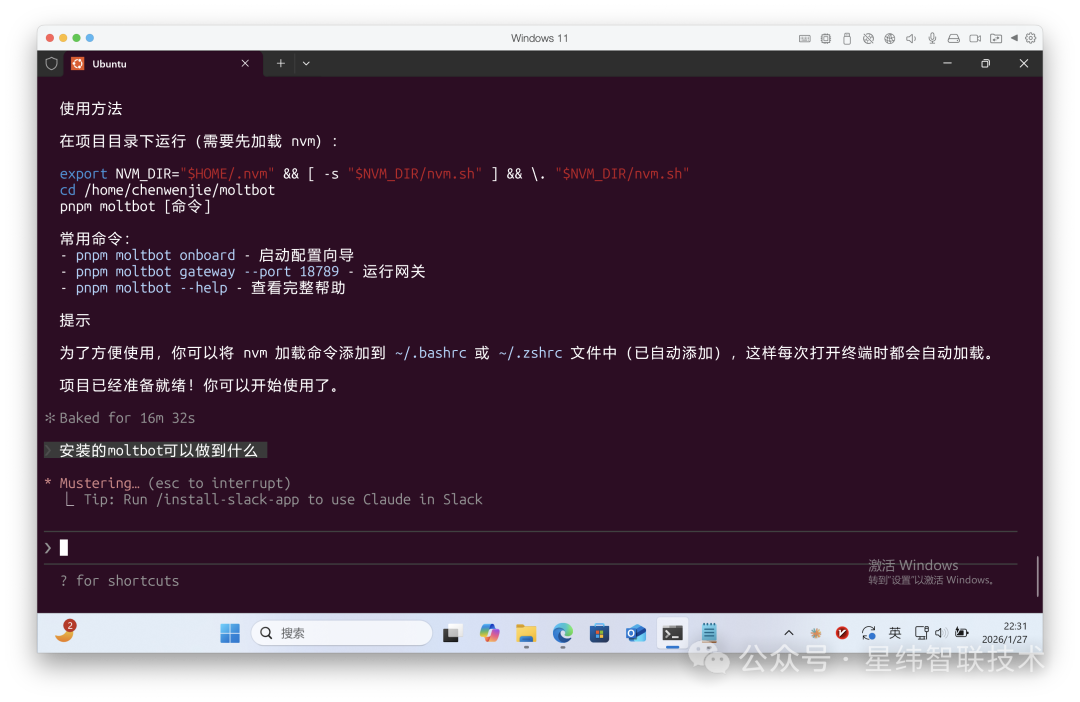The image size is (1080, 702).
Task: Open the Windows Start menu
Action: click(230, 633)
